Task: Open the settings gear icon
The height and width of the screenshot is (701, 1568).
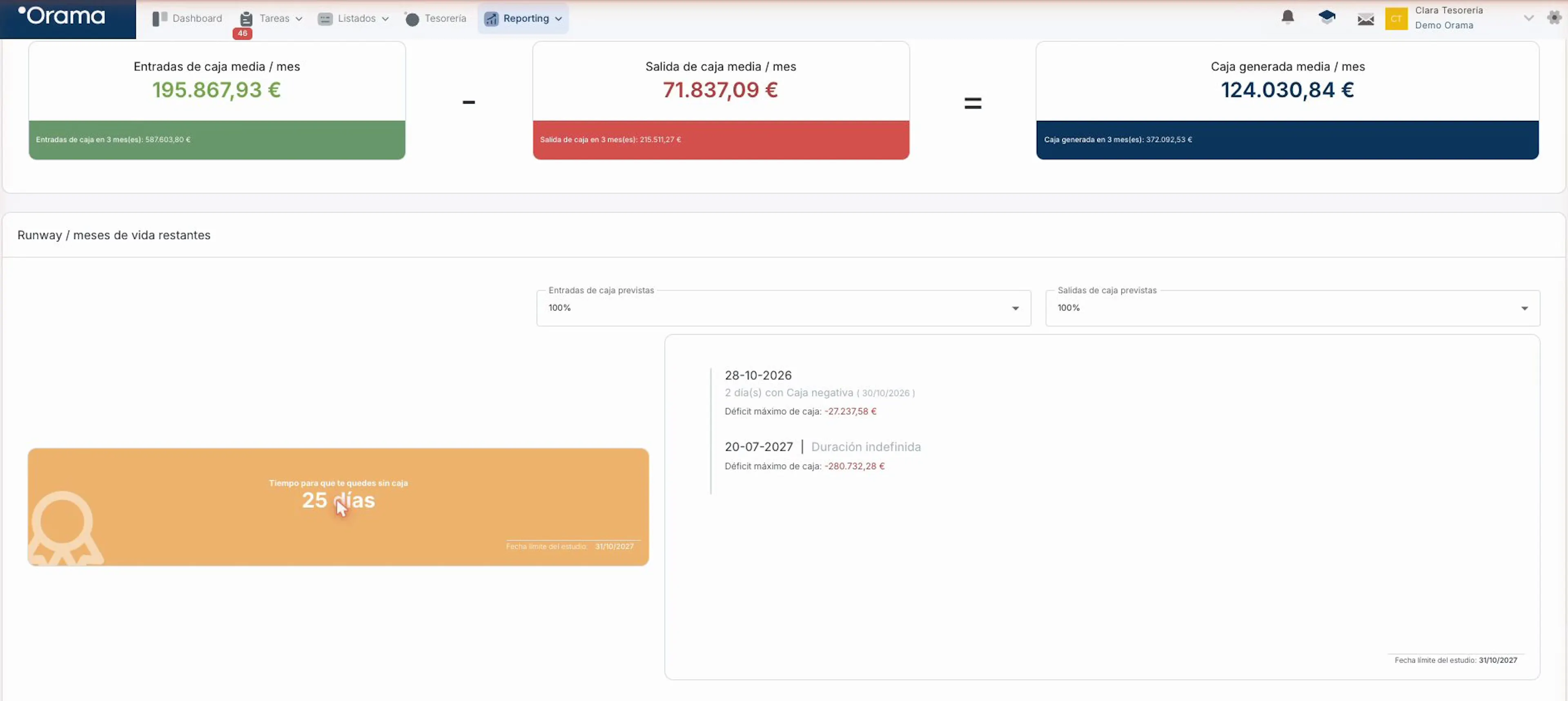Action: [x=1554, y=17]
